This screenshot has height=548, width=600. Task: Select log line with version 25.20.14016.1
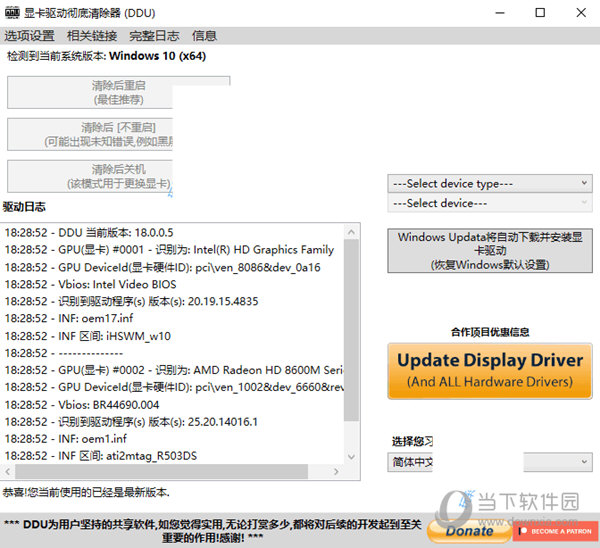(131, 422)
